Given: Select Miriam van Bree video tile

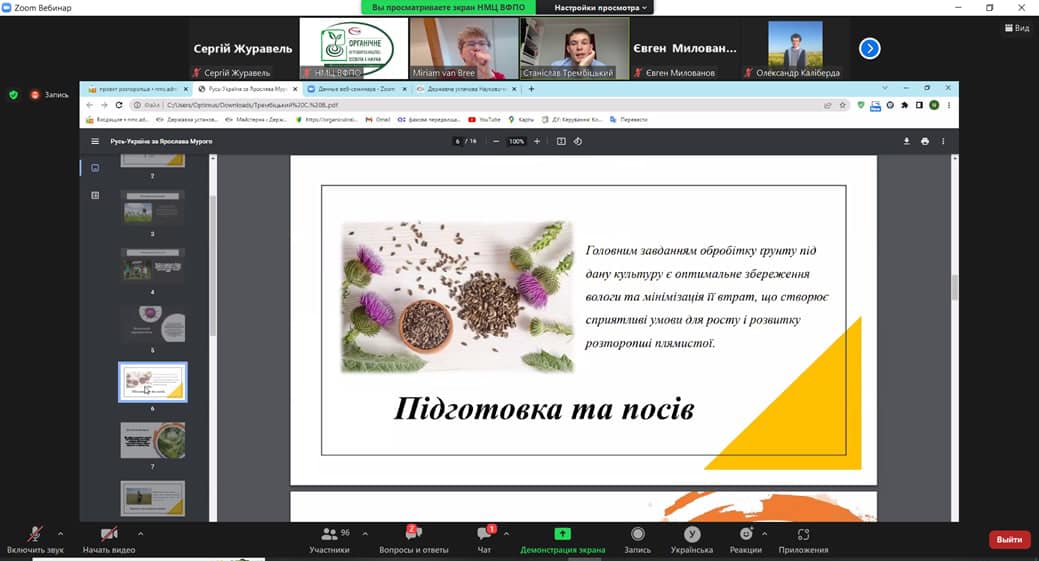Looking at the screenshot, I should point(464,48).
